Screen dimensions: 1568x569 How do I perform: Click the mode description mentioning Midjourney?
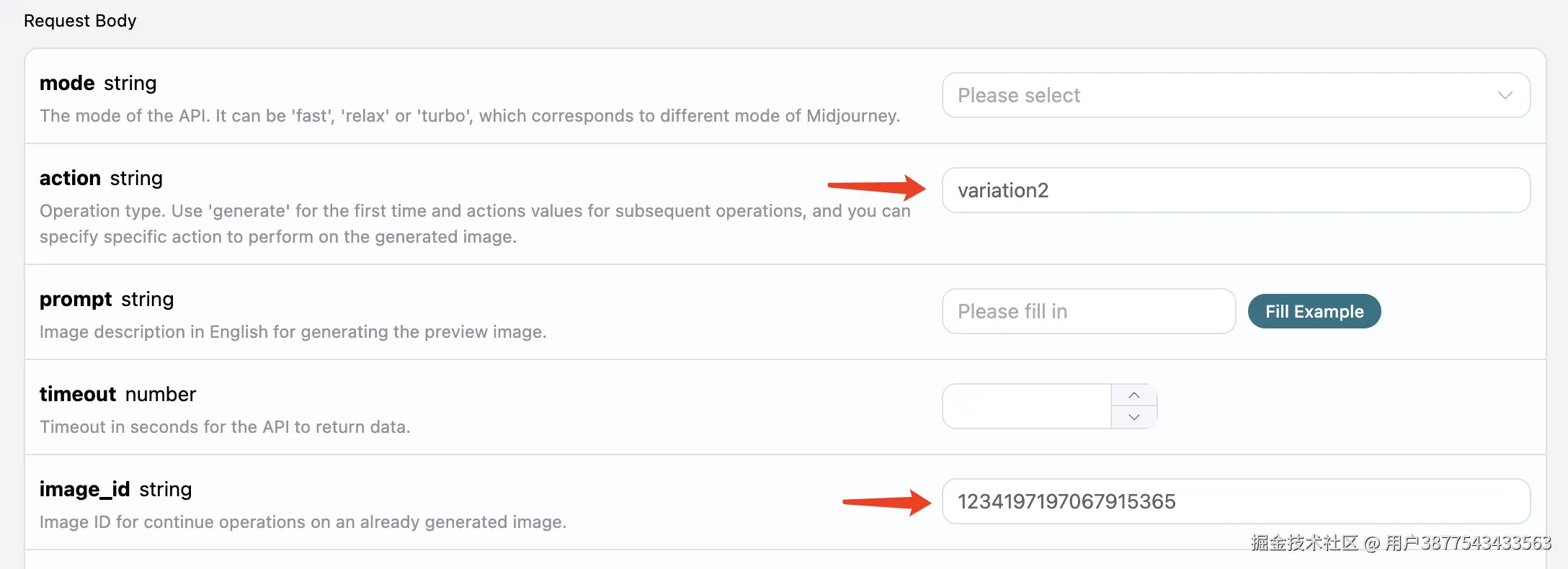(x=470, y=116)
